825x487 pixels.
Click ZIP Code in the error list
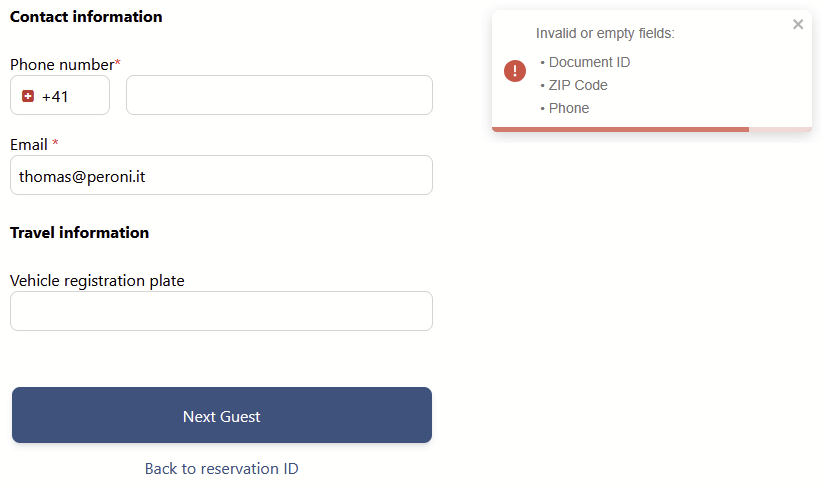[x=578, y=85]
